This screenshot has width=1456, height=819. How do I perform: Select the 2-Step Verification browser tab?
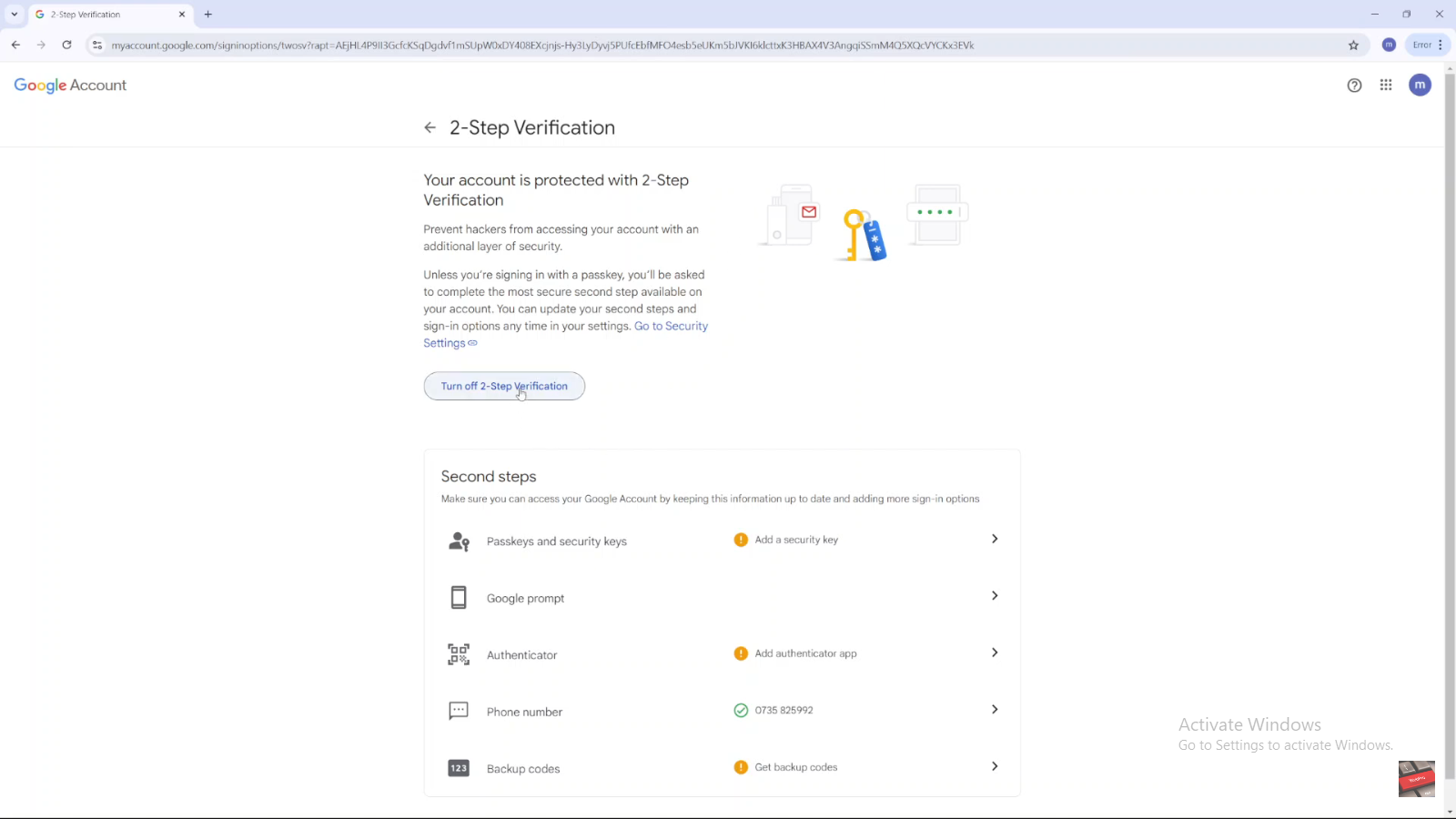(109, 15)
